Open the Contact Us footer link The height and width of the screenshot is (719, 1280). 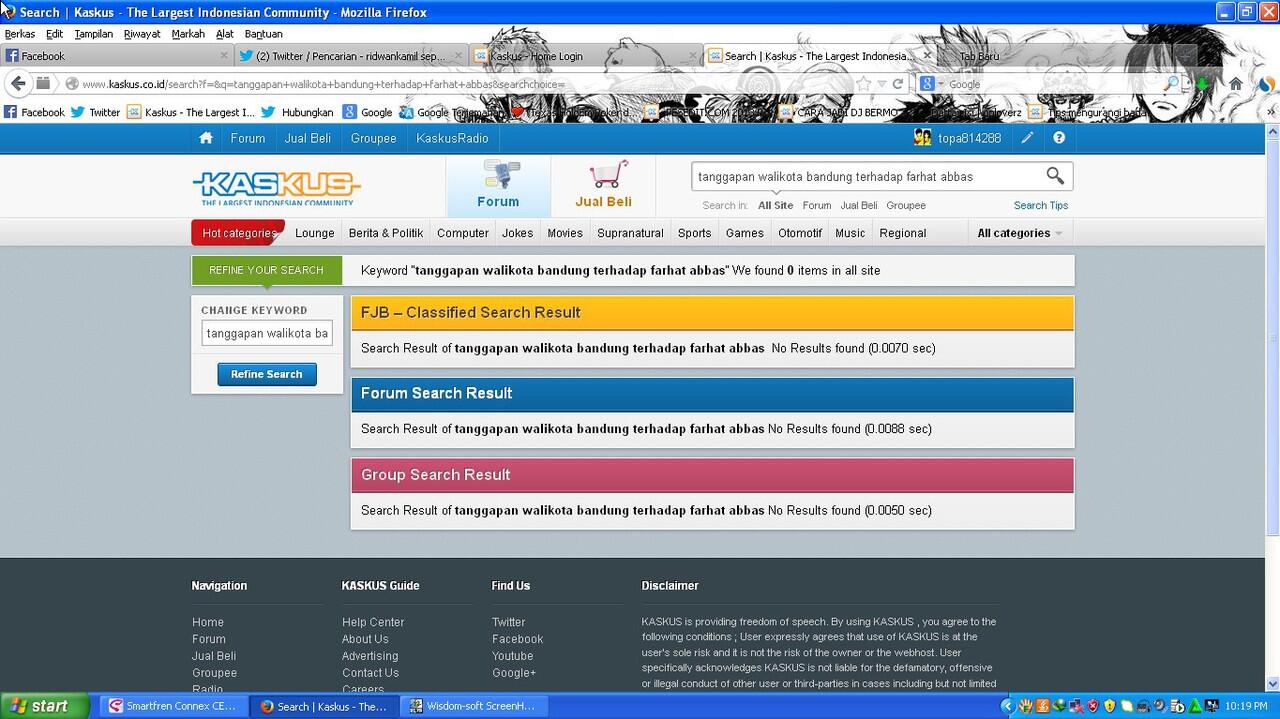coord(370,673)
